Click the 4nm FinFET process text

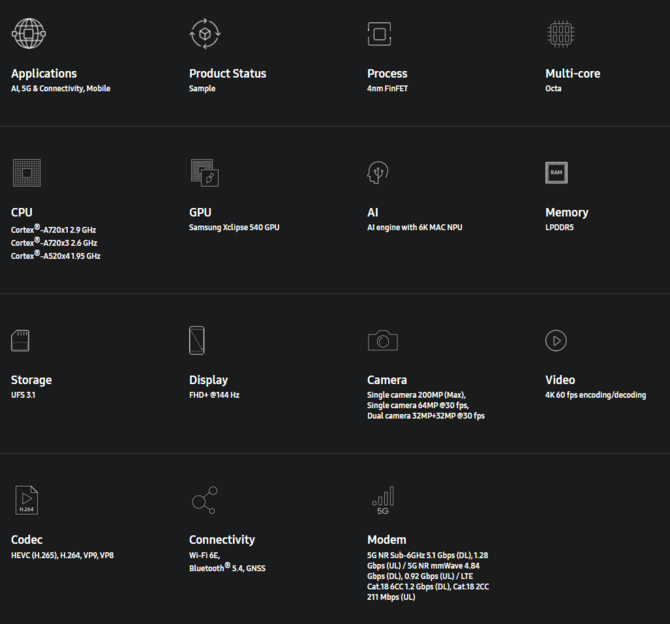point(388,88)
